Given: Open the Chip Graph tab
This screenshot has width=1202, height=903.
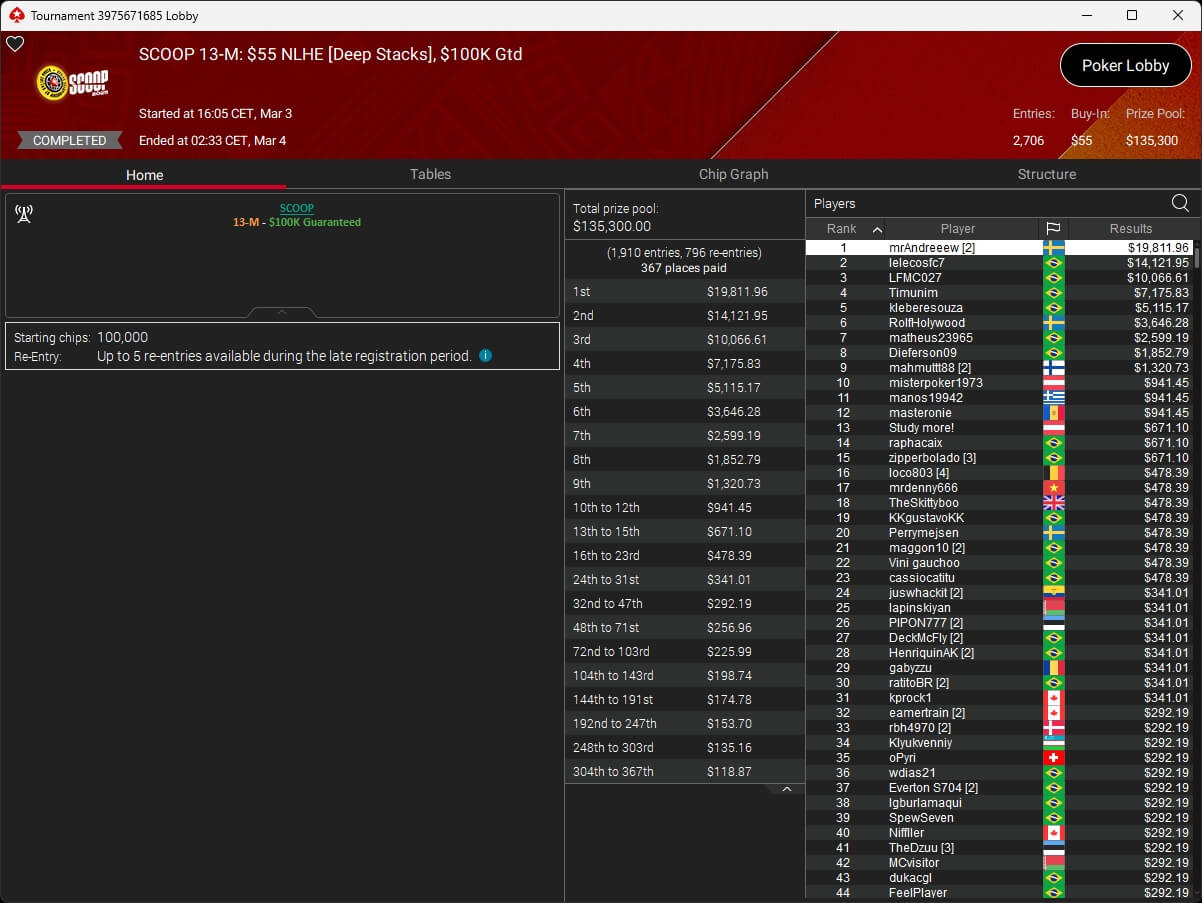Looking at the screenshot, I should tap(733, 174).
